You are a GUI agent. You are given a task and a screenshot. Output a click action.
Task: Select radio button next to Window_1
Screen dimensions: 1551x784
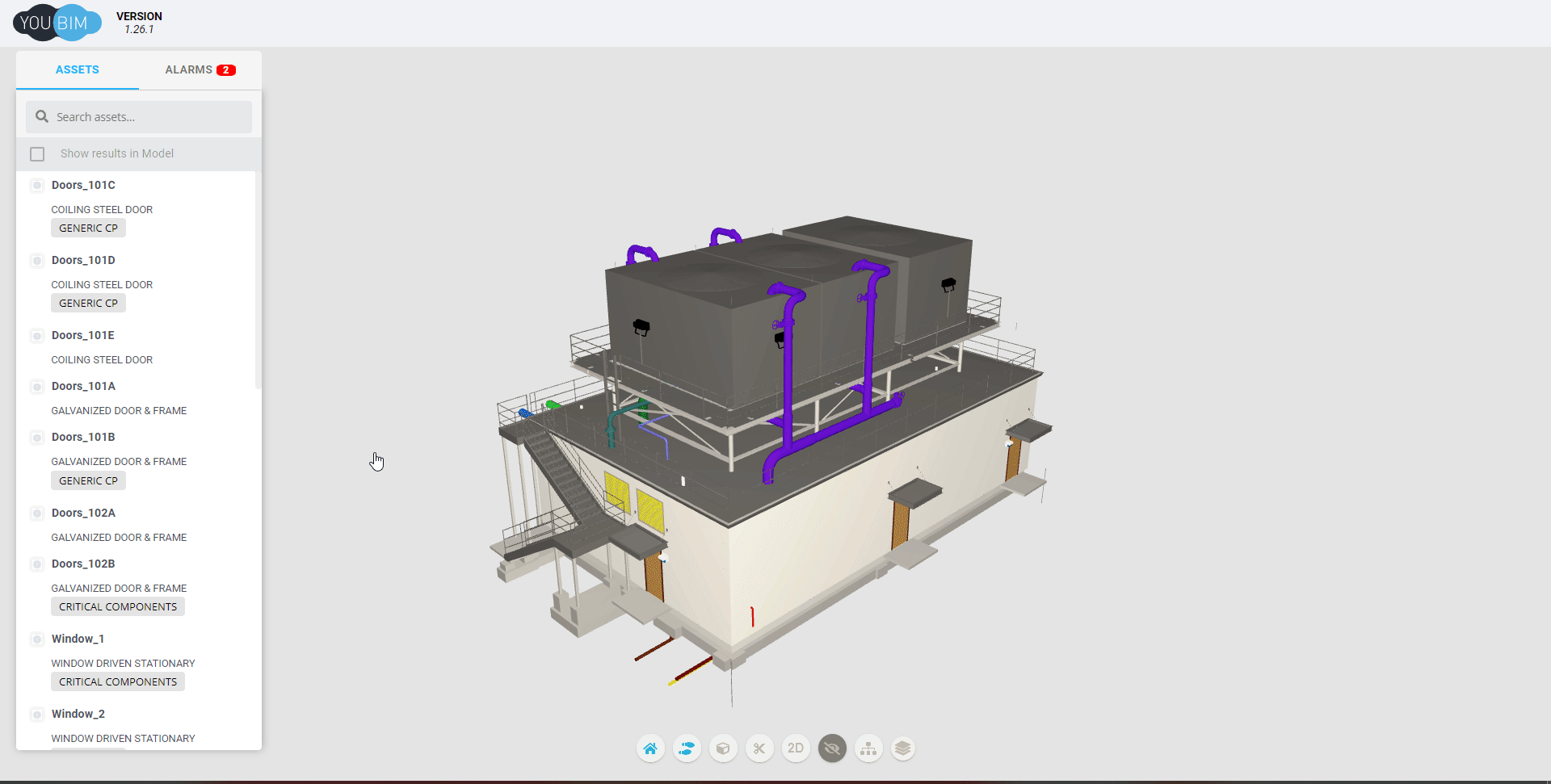click(37, 639)
